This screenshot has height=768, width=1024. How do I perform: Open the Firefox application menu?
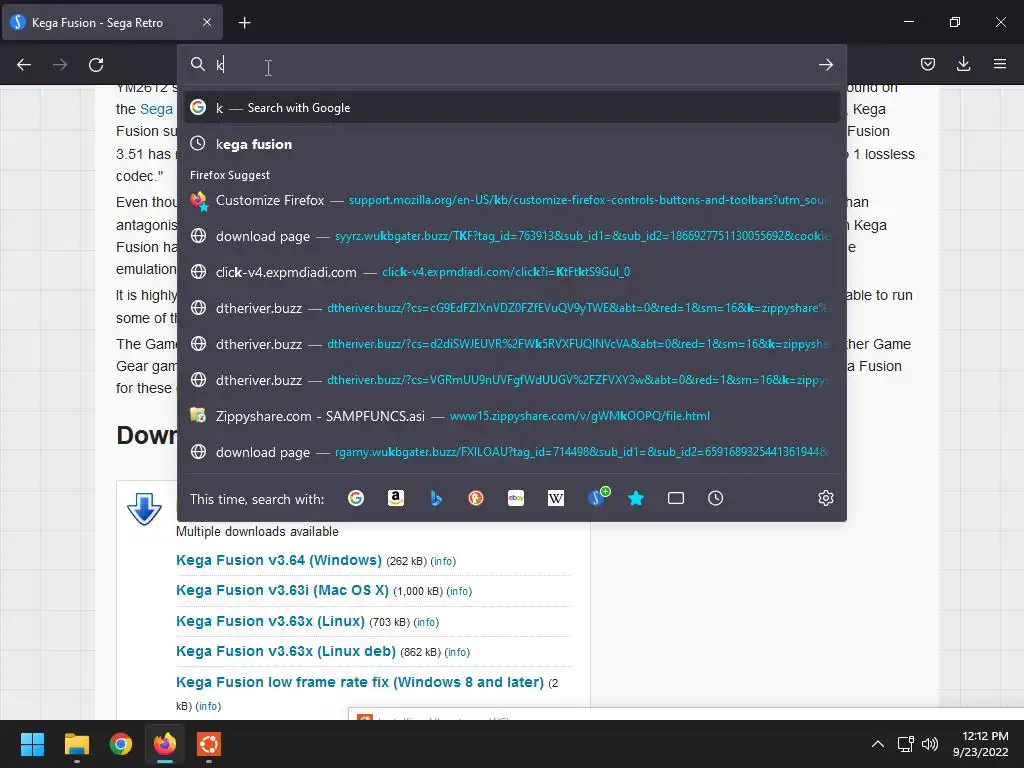(x=1000, y=64)
